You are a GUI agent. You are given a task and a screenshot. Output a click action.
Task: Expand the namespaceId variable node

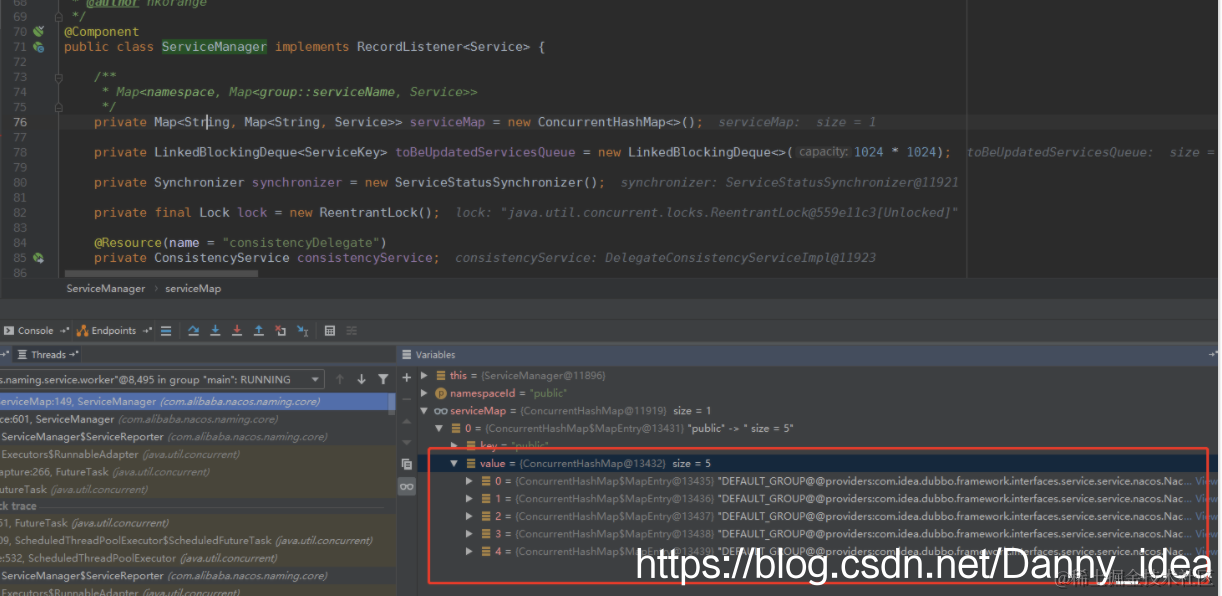coord(424,393)
